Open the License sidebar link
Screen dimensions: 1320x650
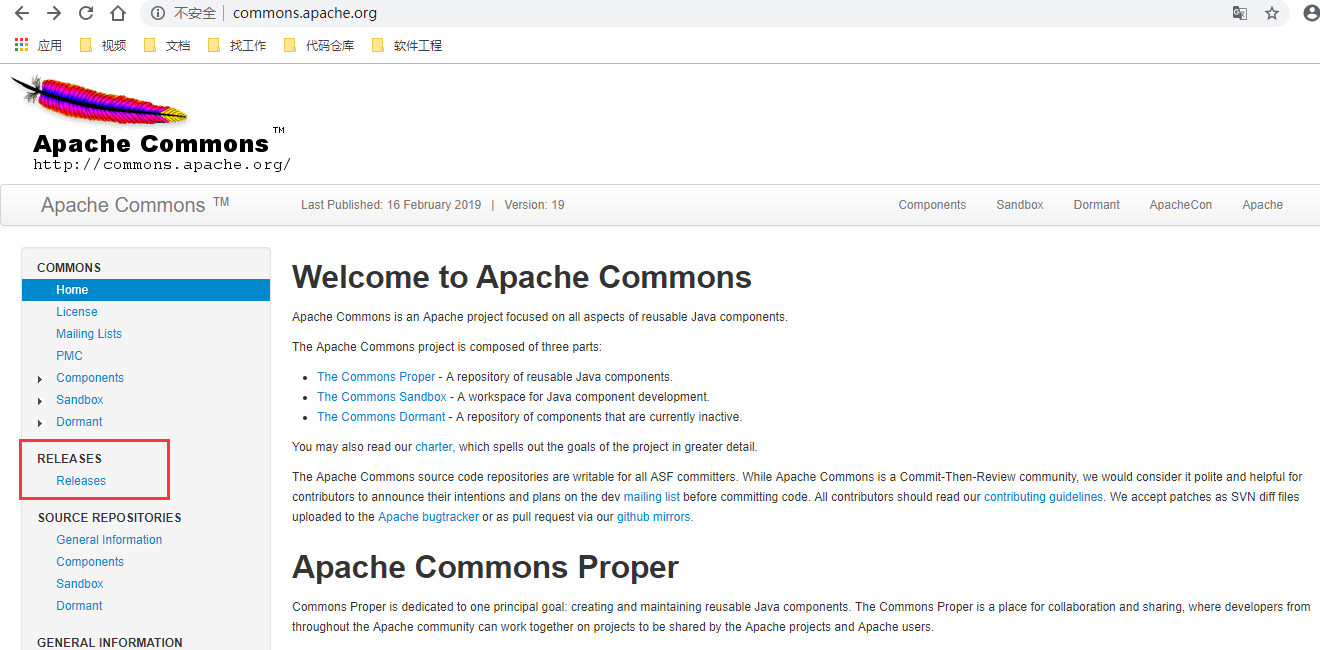point(77,312)
